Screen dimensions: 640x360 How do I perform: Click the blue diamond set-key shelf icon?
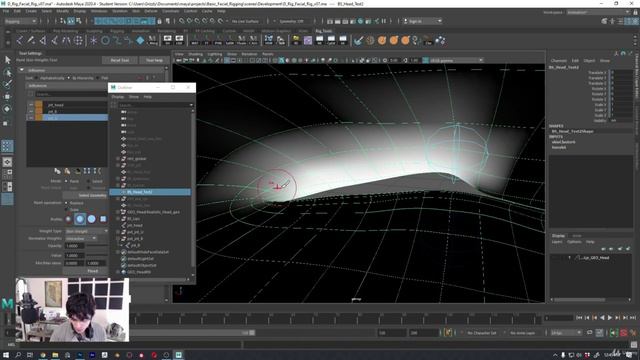140,40
